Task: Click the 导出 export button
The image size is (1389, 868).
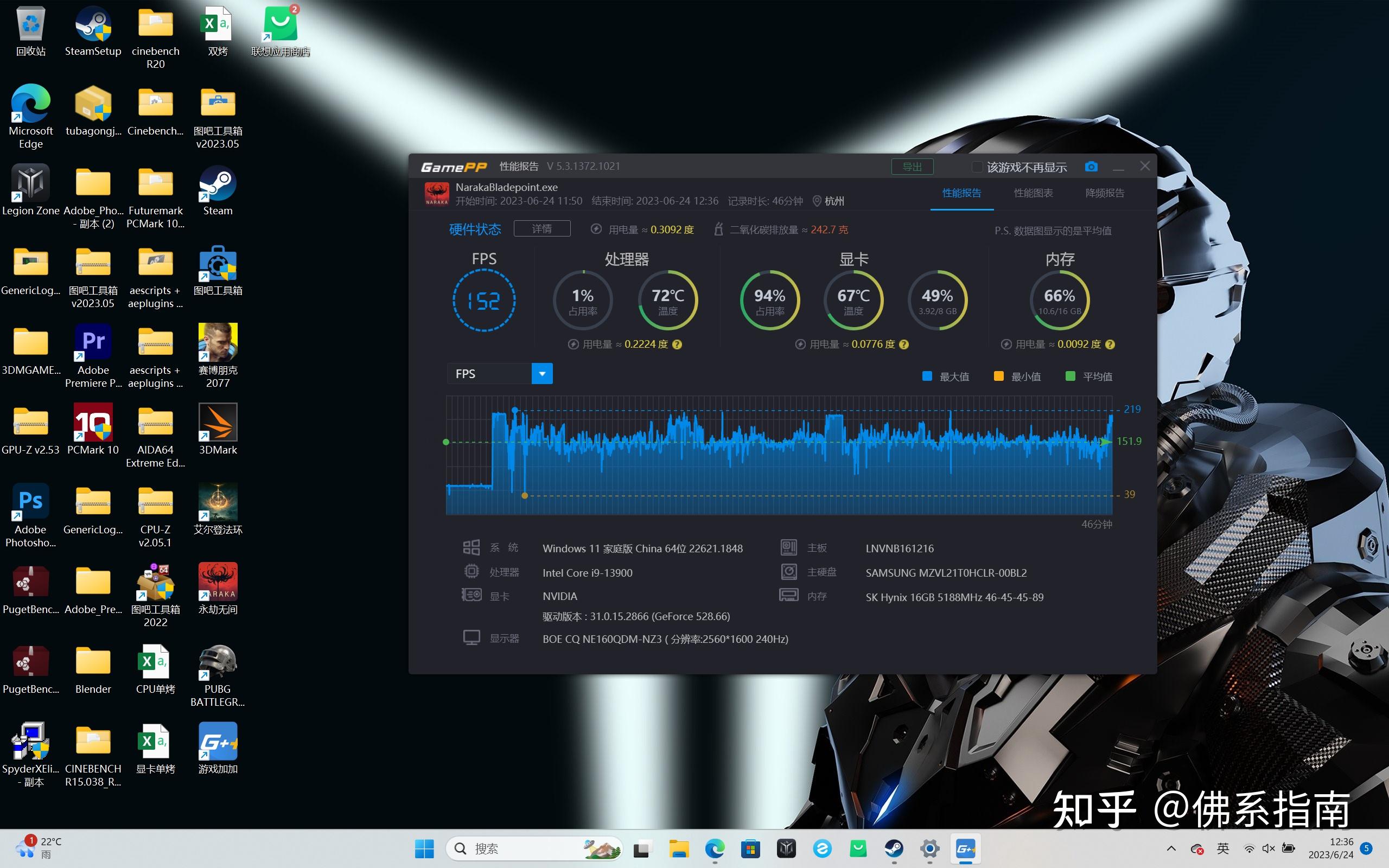Action: 912,167
